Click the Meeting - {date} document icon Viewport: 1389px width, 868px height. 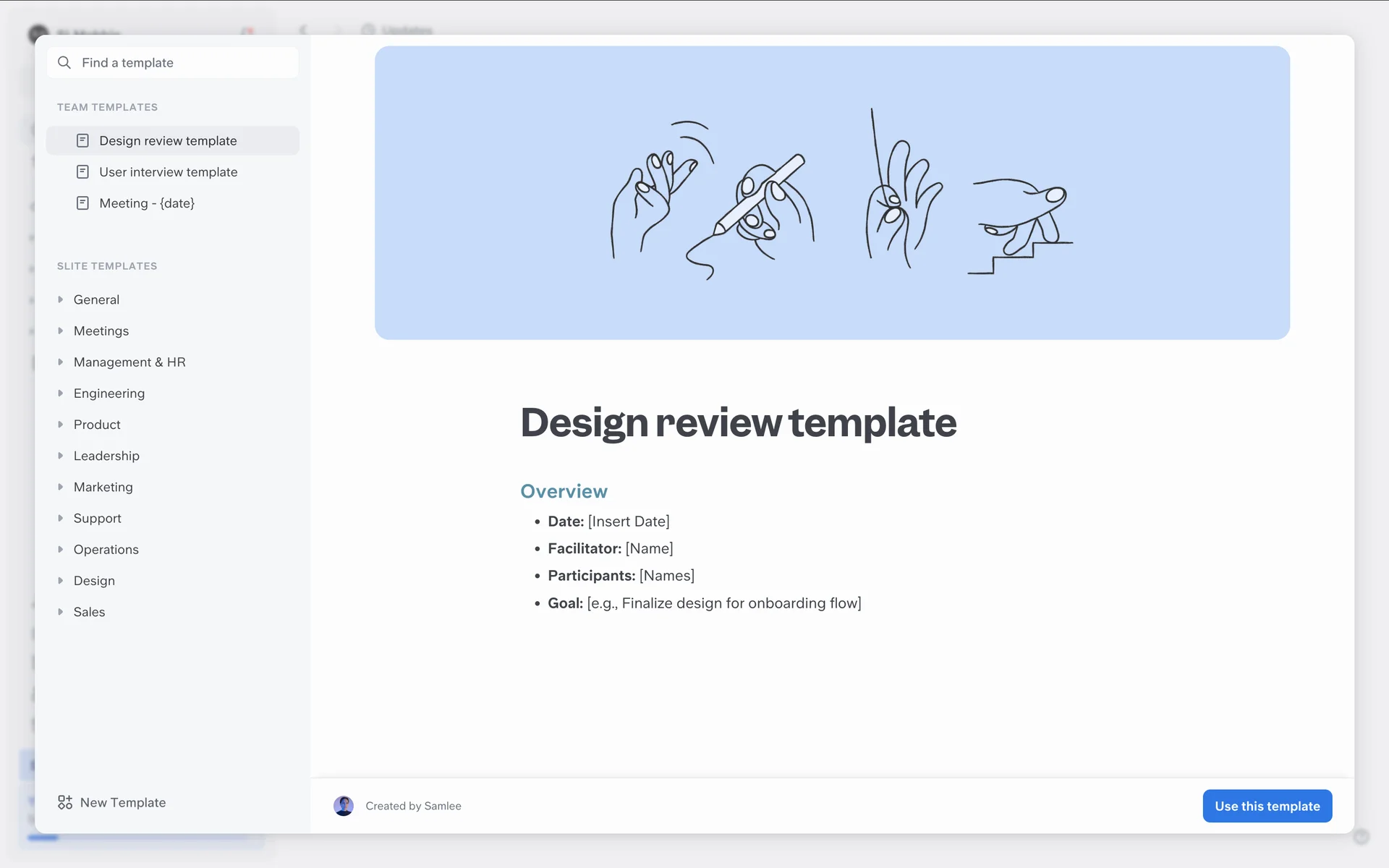coord(82,203)
